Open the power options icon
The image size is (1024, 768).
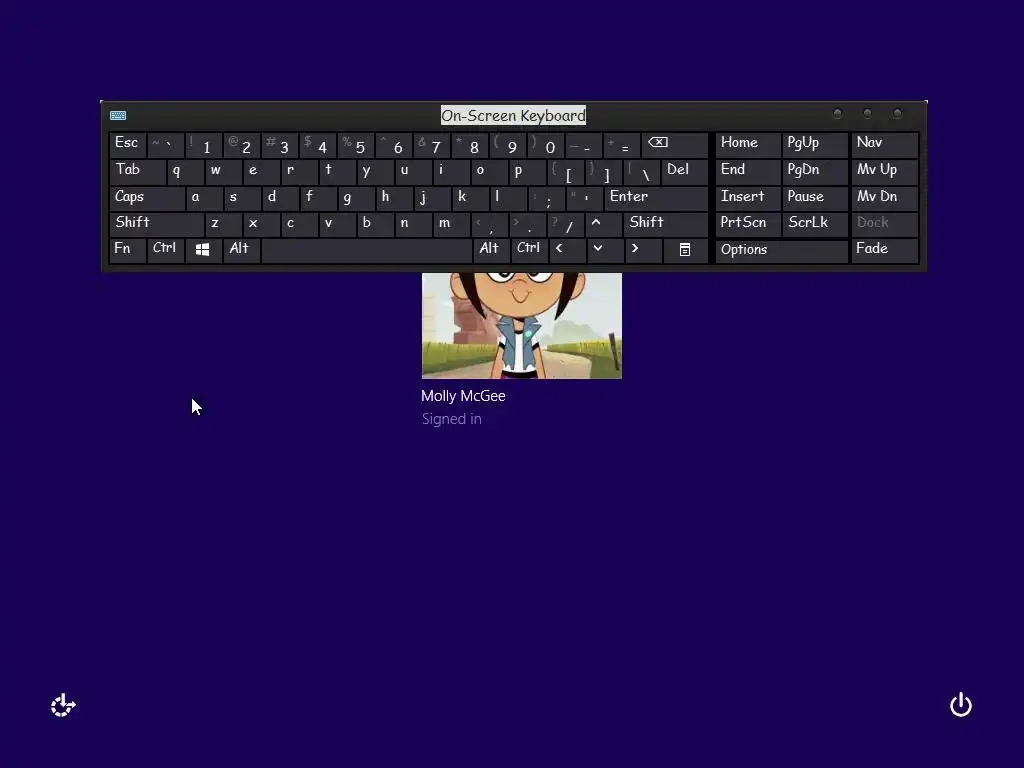(x=961, y=705)
